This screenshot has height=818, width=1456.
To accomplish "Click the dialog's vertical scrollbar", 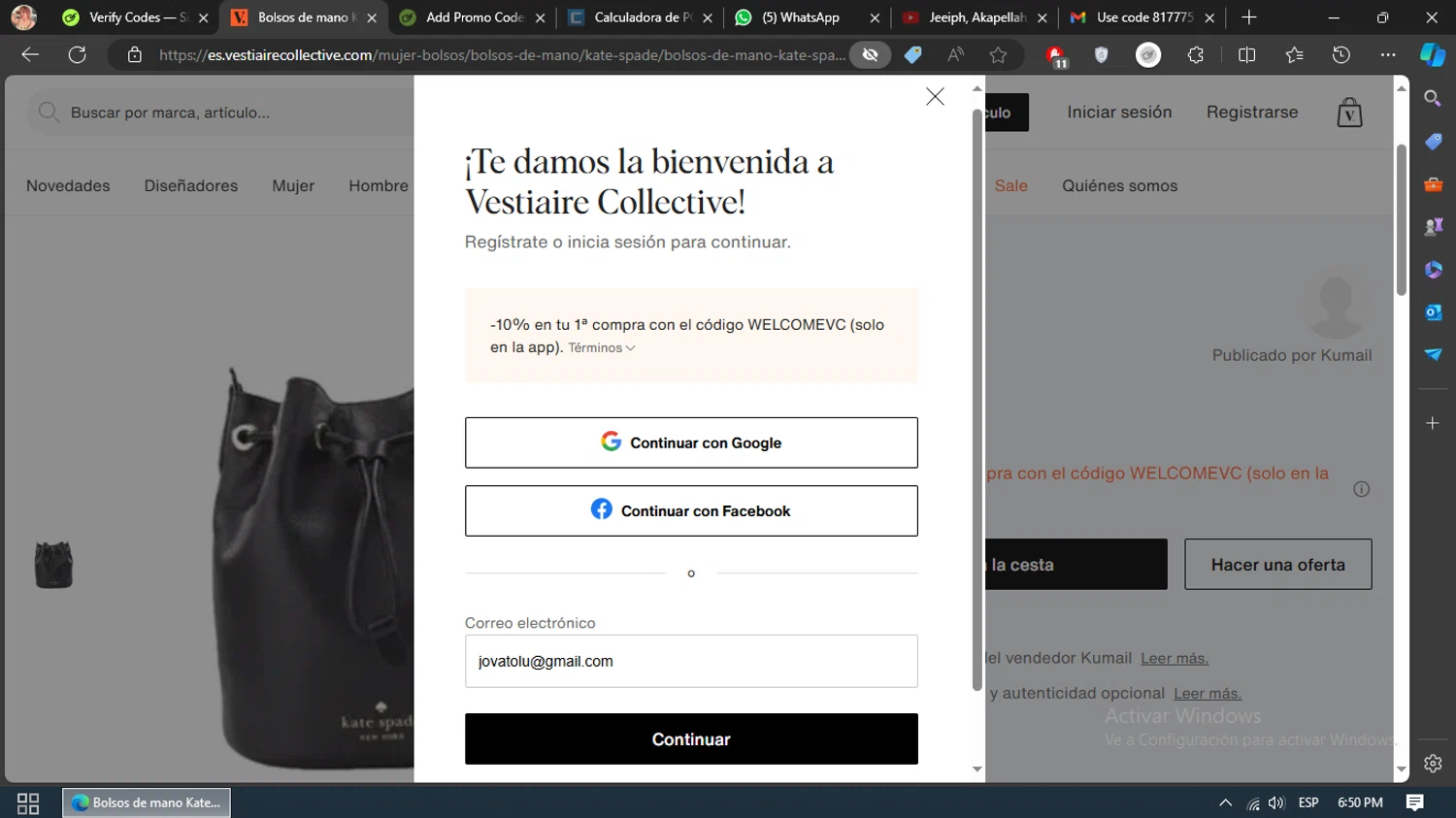I will [977, 400].
